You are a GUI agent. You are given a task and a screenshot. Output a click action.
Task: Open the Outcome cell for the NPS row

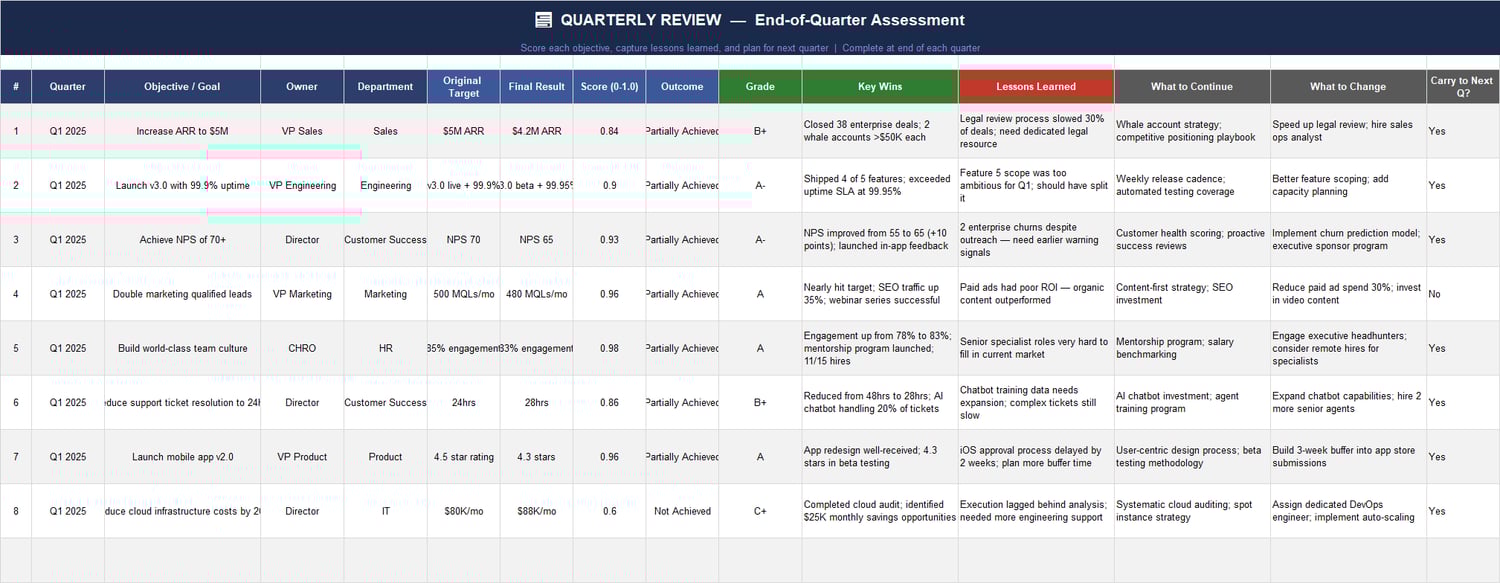click(681, 239)
